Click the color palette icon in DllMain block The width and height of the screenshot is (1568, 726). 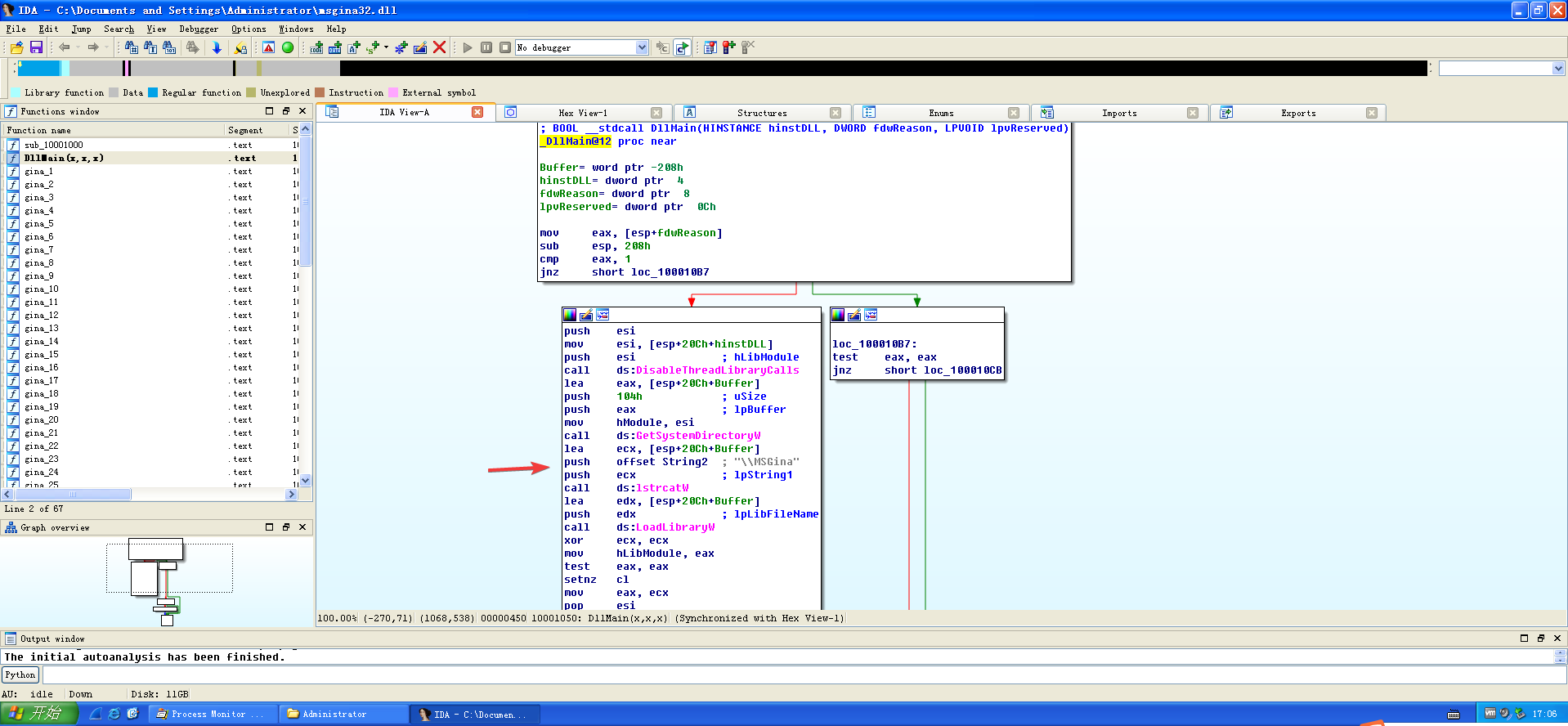[570, 315]
